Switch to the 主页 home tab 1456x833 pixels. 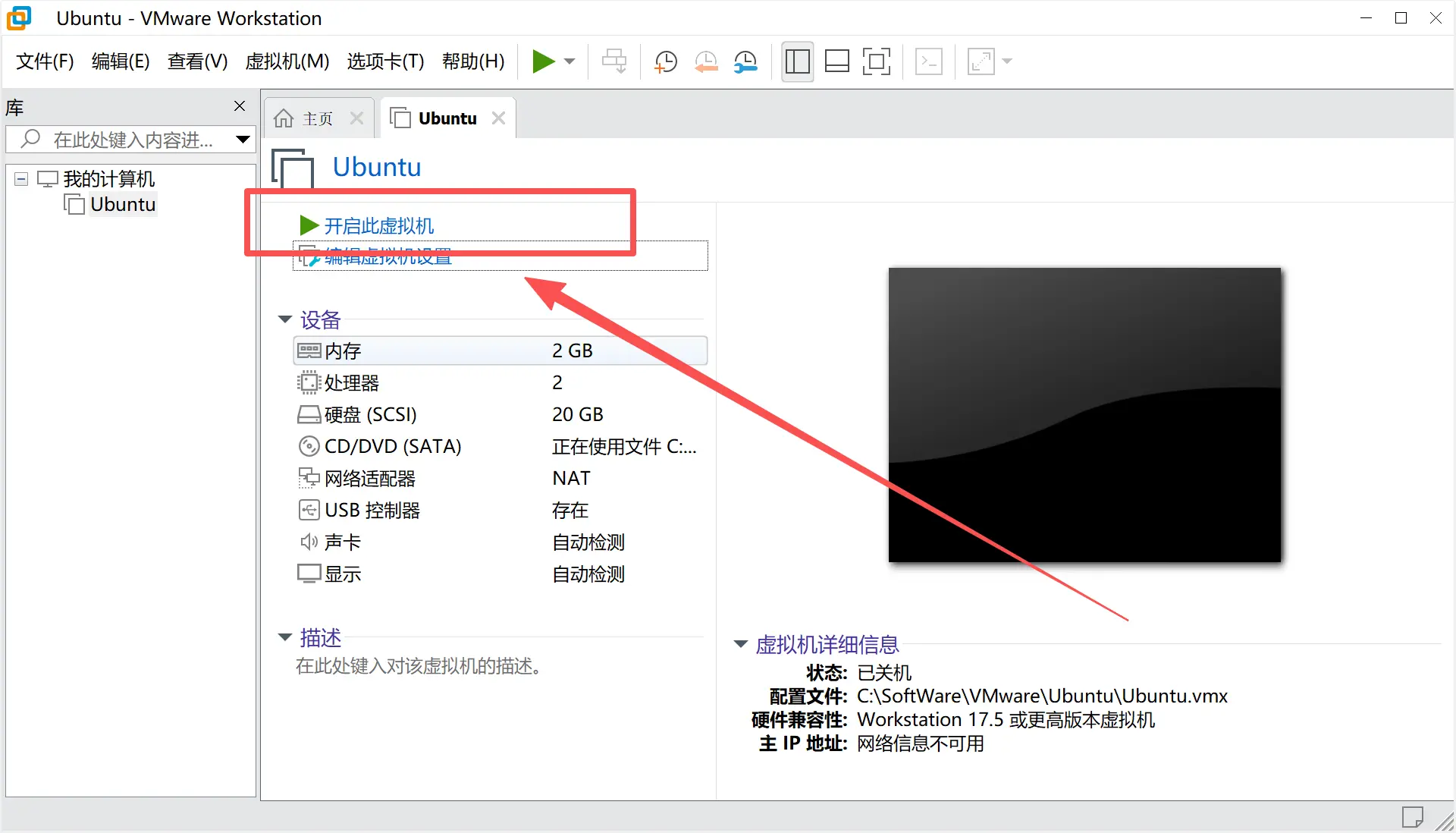318,118
